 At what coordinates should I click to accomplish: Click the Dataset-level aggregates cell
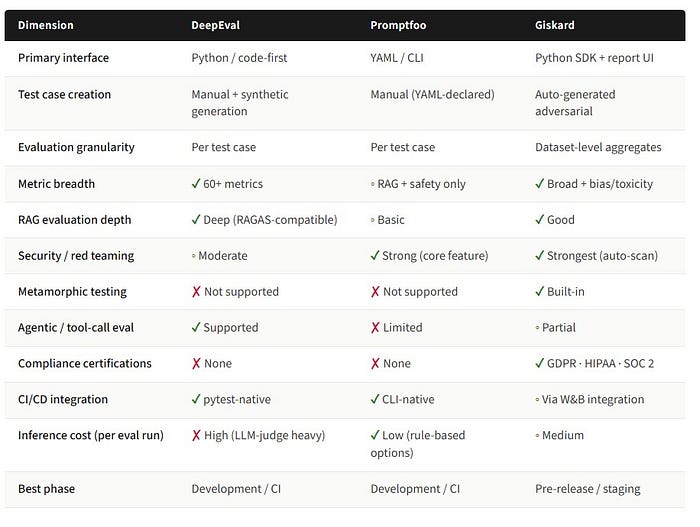598,147
